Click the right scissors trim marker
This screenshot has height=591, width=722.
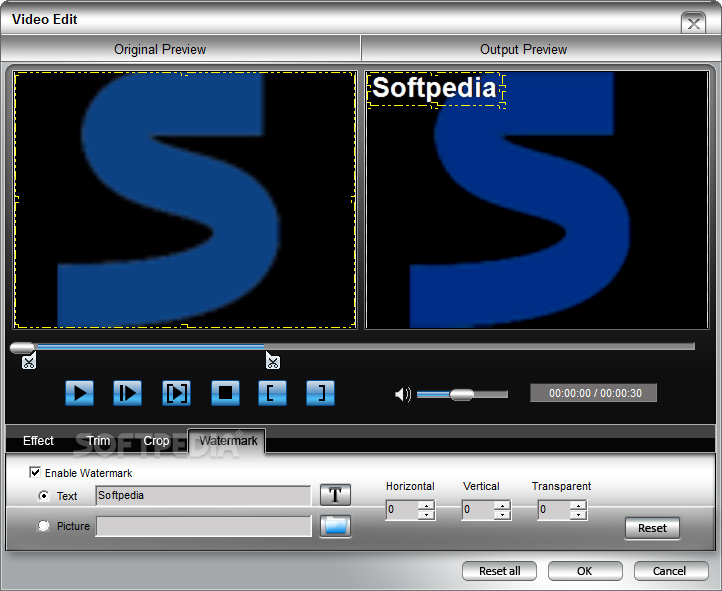point(273,361)
